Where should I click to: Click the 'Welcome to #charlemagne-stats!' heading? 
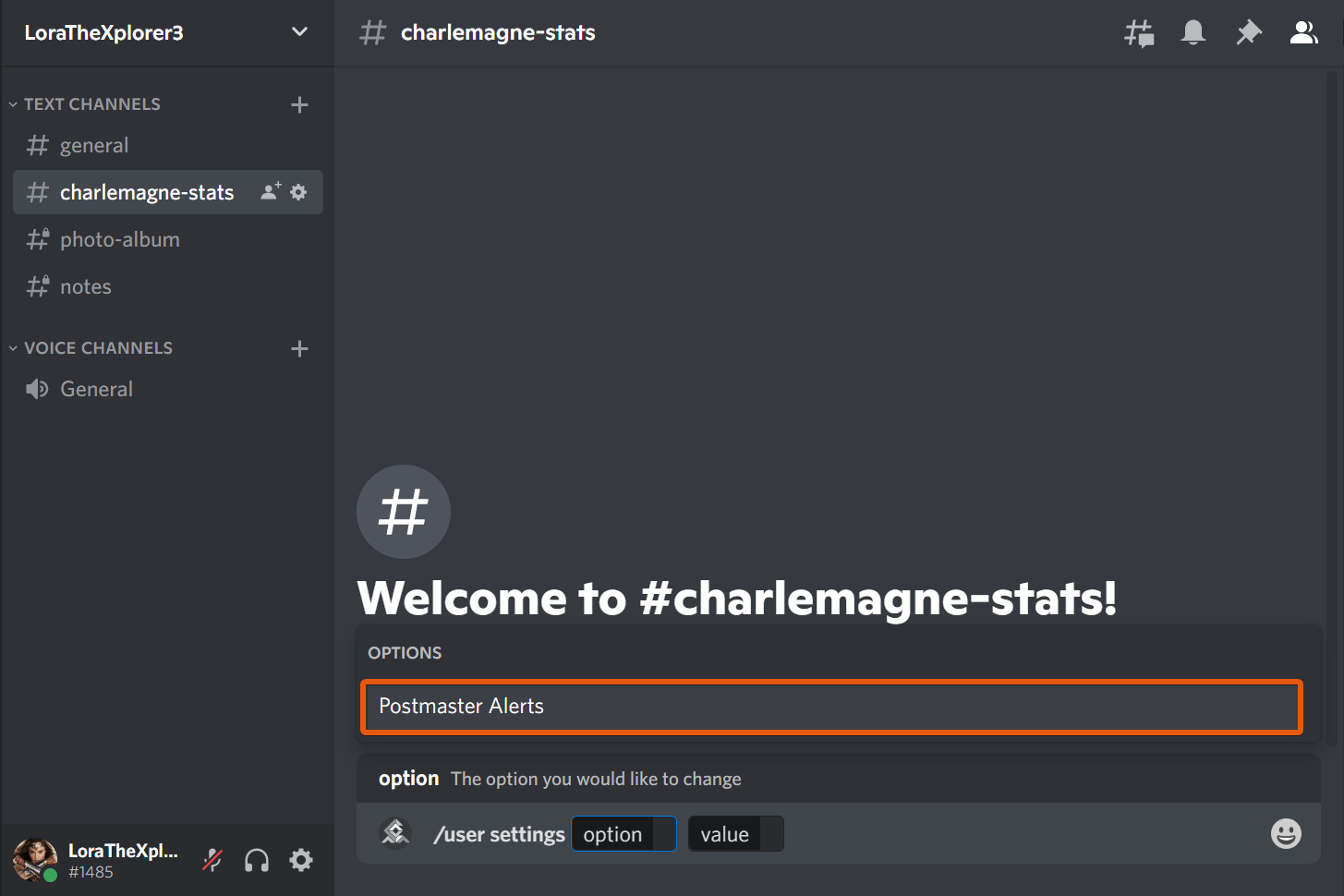737,598
